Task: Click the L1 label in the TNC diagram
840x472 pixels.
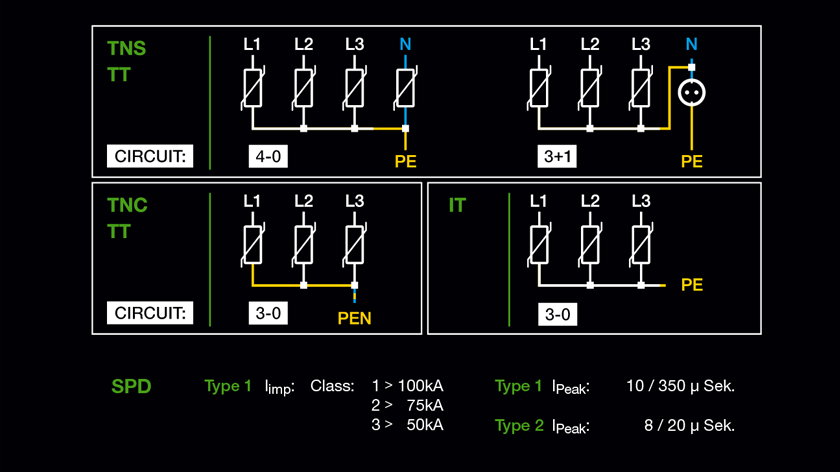Action: click(x=252, y=201)
